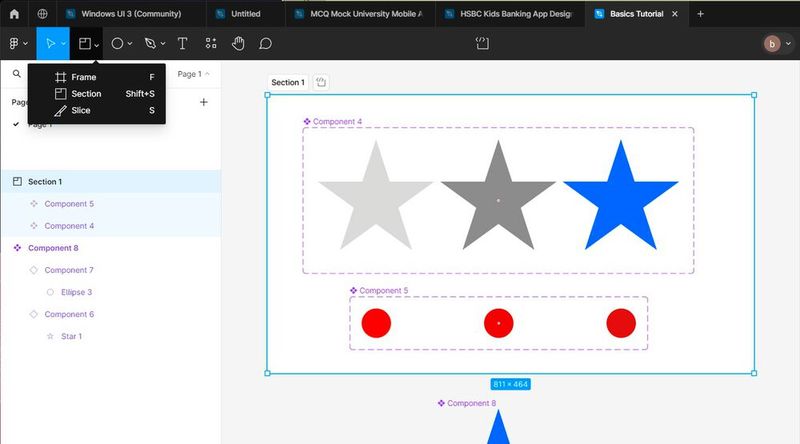The width and height of the screenshot is (800, 444).
Task: Add a new page with the plus icon
Action: click(204, 102)
